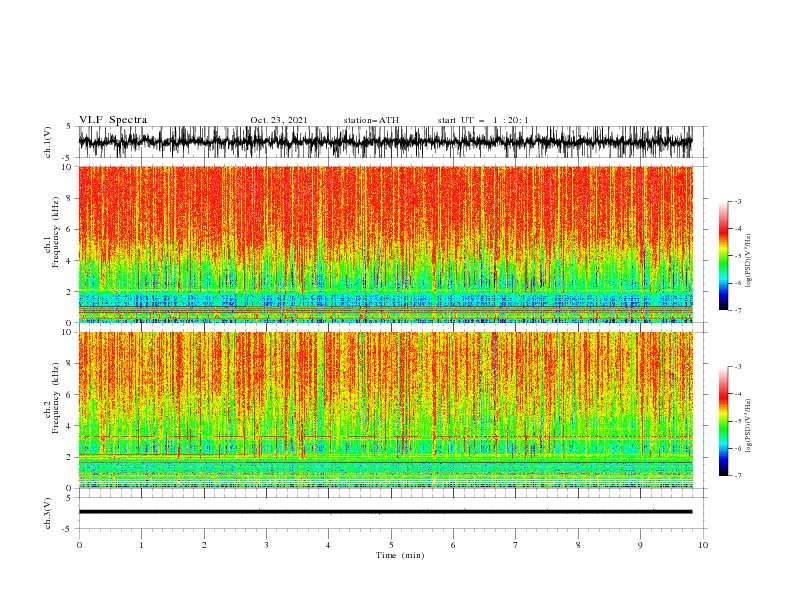Click the "ch.1(V)" waveform axis label
The image size is (792, 612).
tap(48, 142)
